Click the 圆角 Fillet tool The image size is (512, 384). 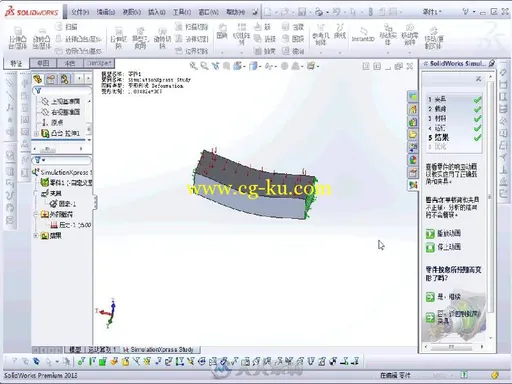(x=222, y=32)
